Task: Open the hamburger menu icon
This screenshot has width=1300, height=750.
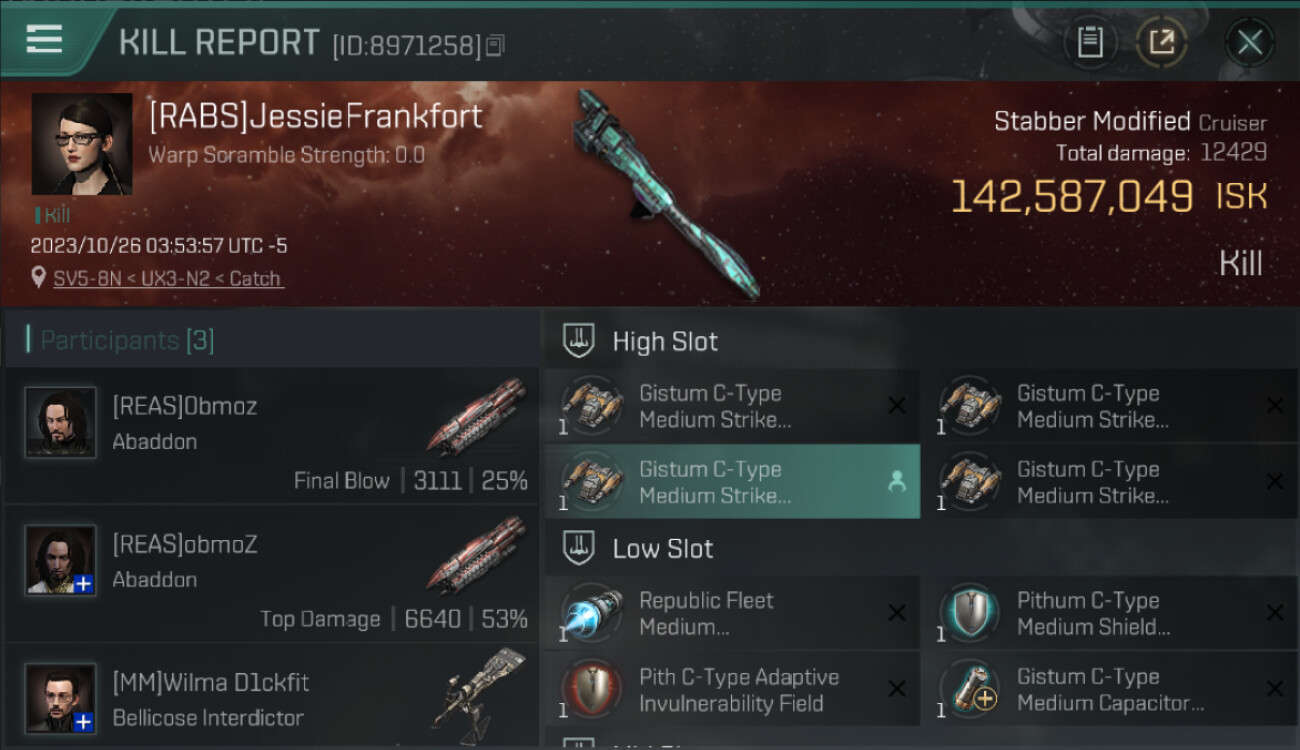Action: point(44,39)
